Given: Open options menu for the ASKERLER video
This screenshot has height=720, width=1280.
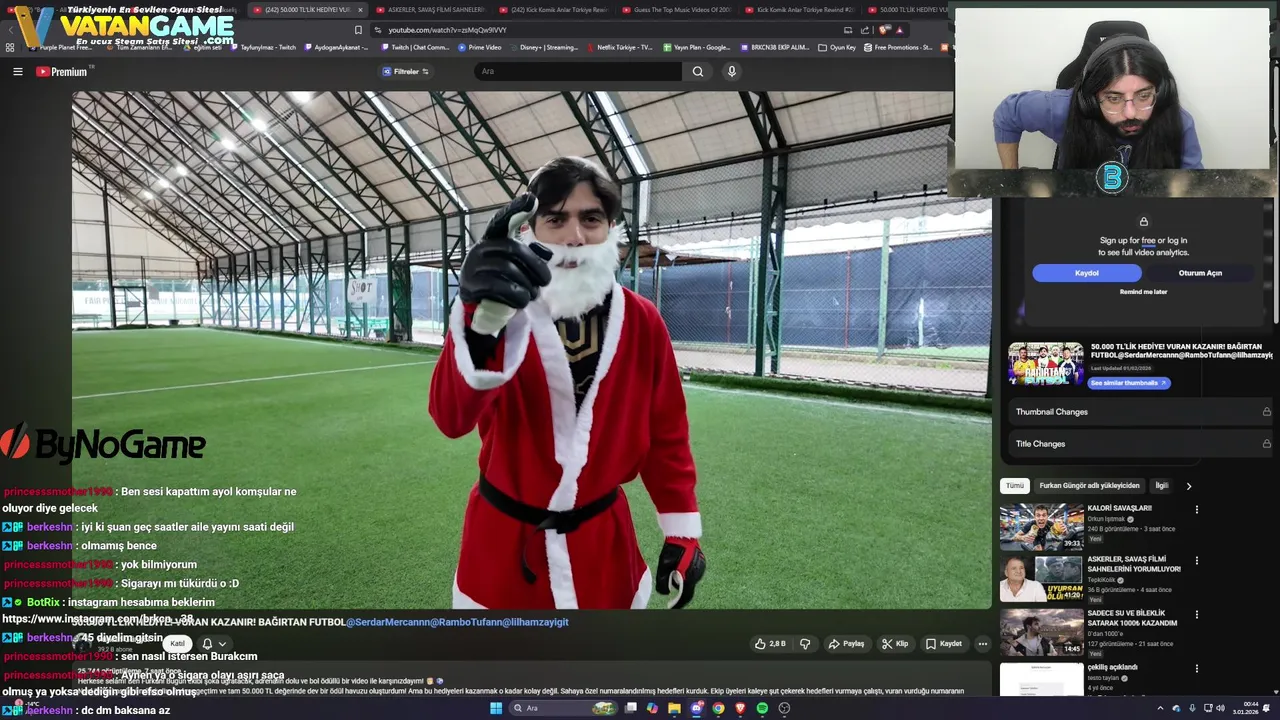Looking at the screenshot, I should point(1196,561).
